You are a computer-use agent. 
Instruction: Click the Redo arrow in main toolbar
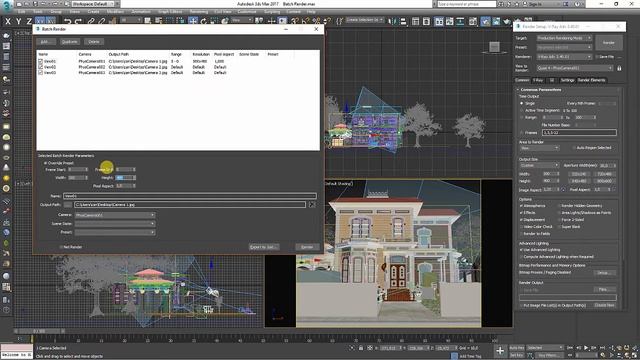[78, 21]
